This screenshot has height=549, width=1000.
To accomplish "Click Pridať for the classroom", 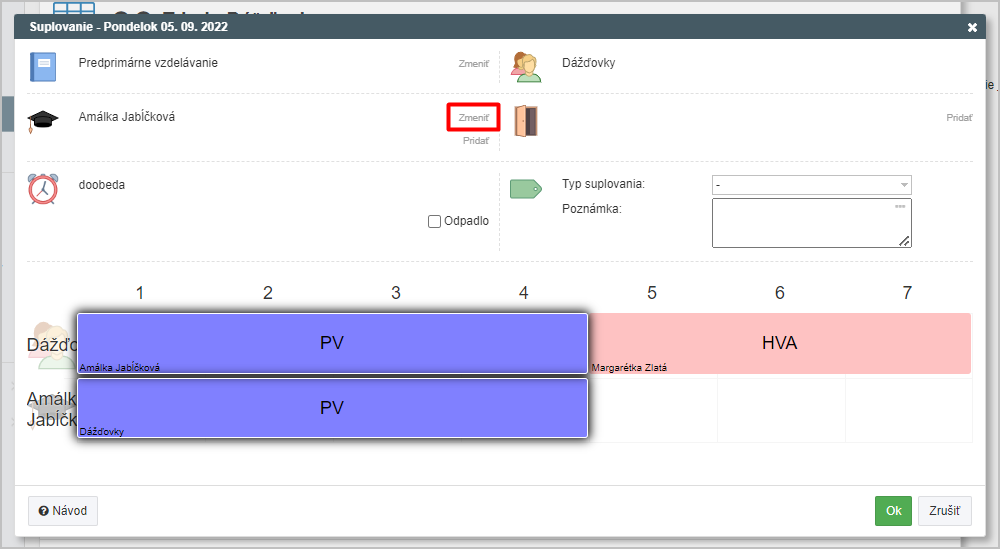I will 959,117.
